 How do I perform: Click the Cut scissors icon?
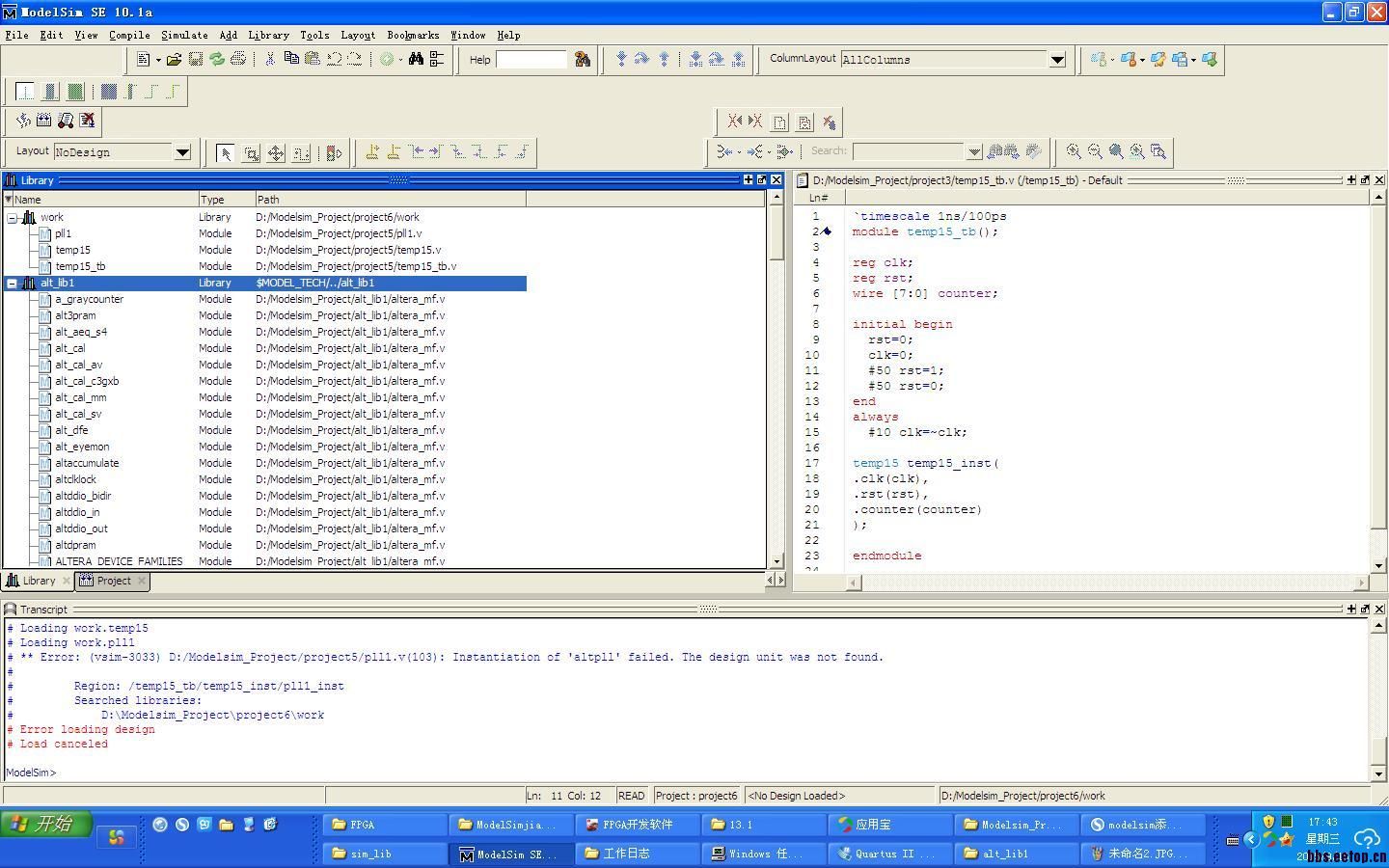(x=270, y=60)
